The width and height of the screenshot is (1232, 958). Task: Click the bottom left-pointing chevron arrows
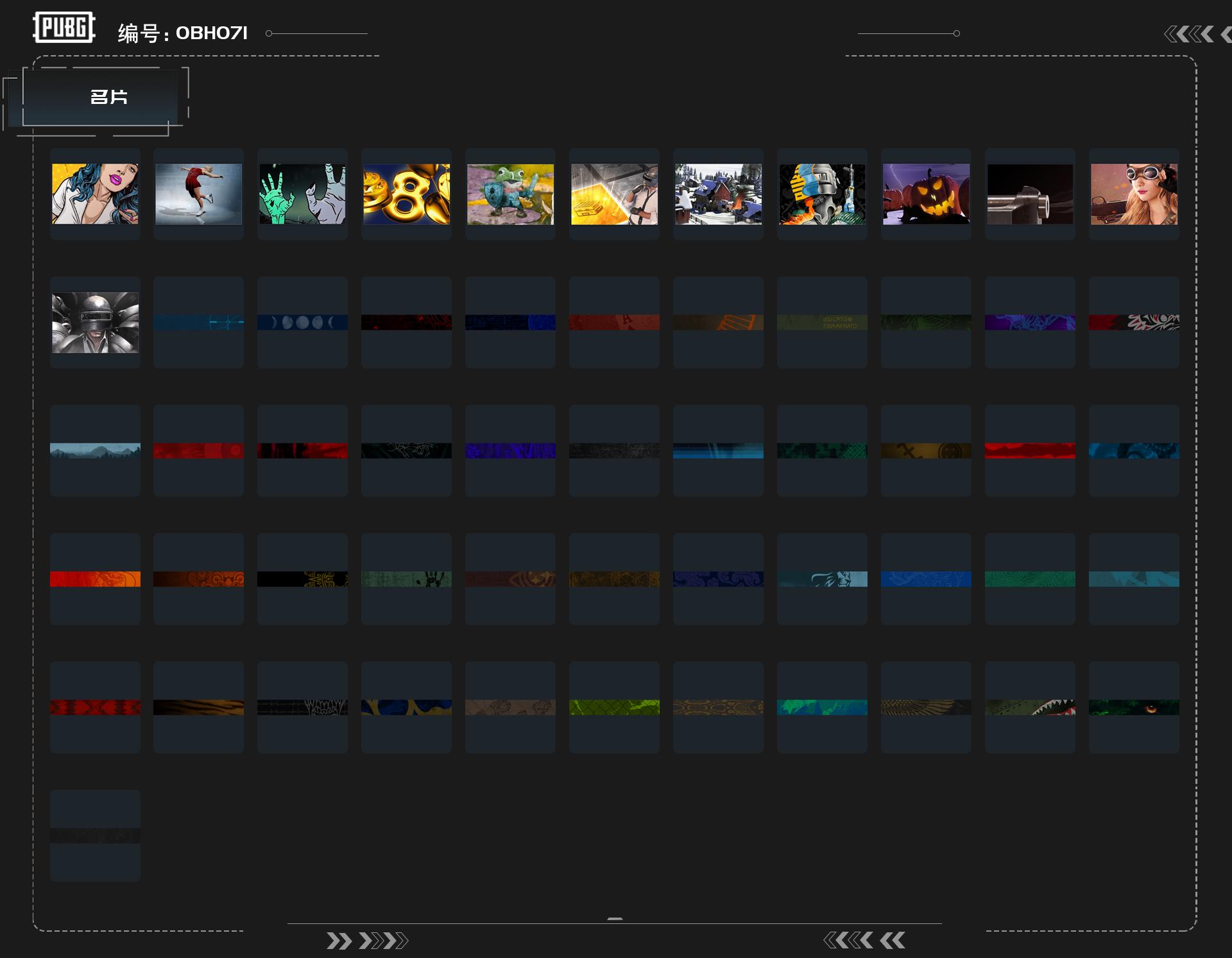864,941
